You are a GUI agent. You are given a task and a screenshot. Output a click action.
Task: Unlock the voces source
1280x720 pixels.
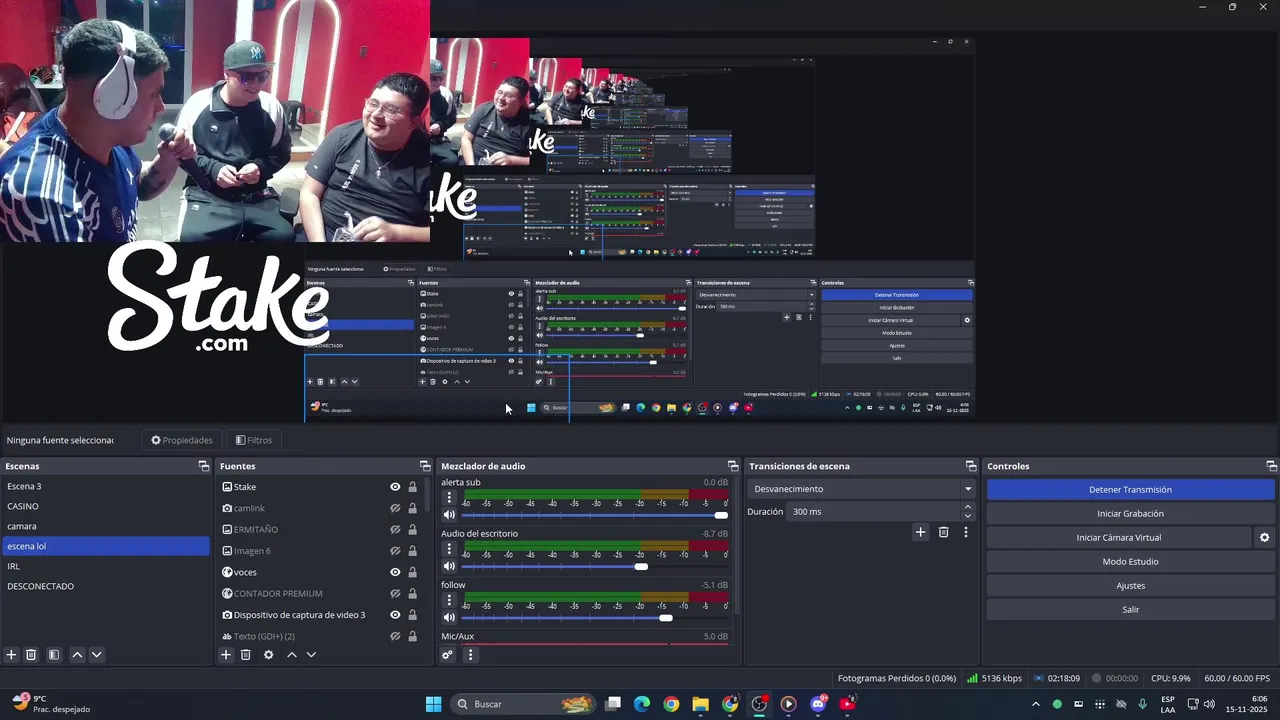pos(412,572)
